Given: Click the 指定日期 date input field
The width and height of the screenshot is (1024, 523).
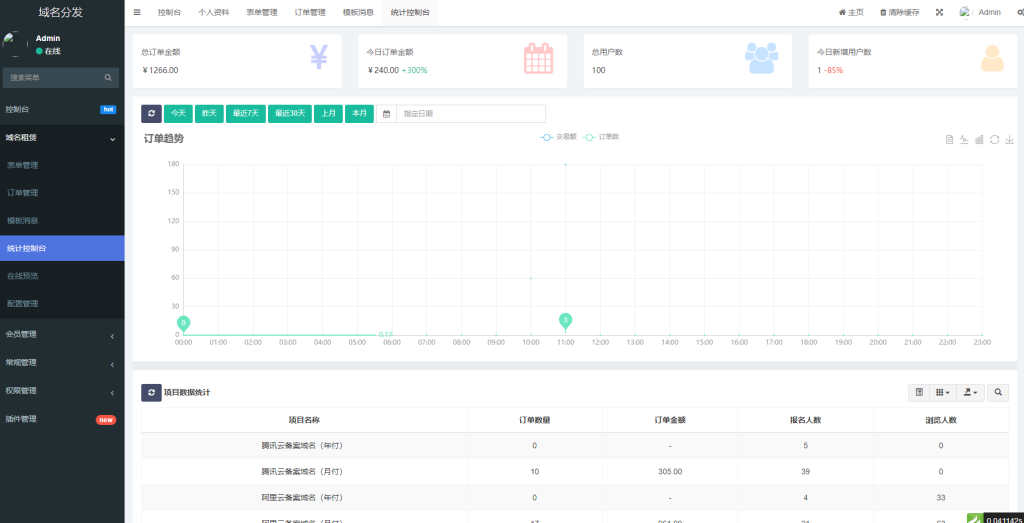Looking at the screenshot, I should [470, 114].
